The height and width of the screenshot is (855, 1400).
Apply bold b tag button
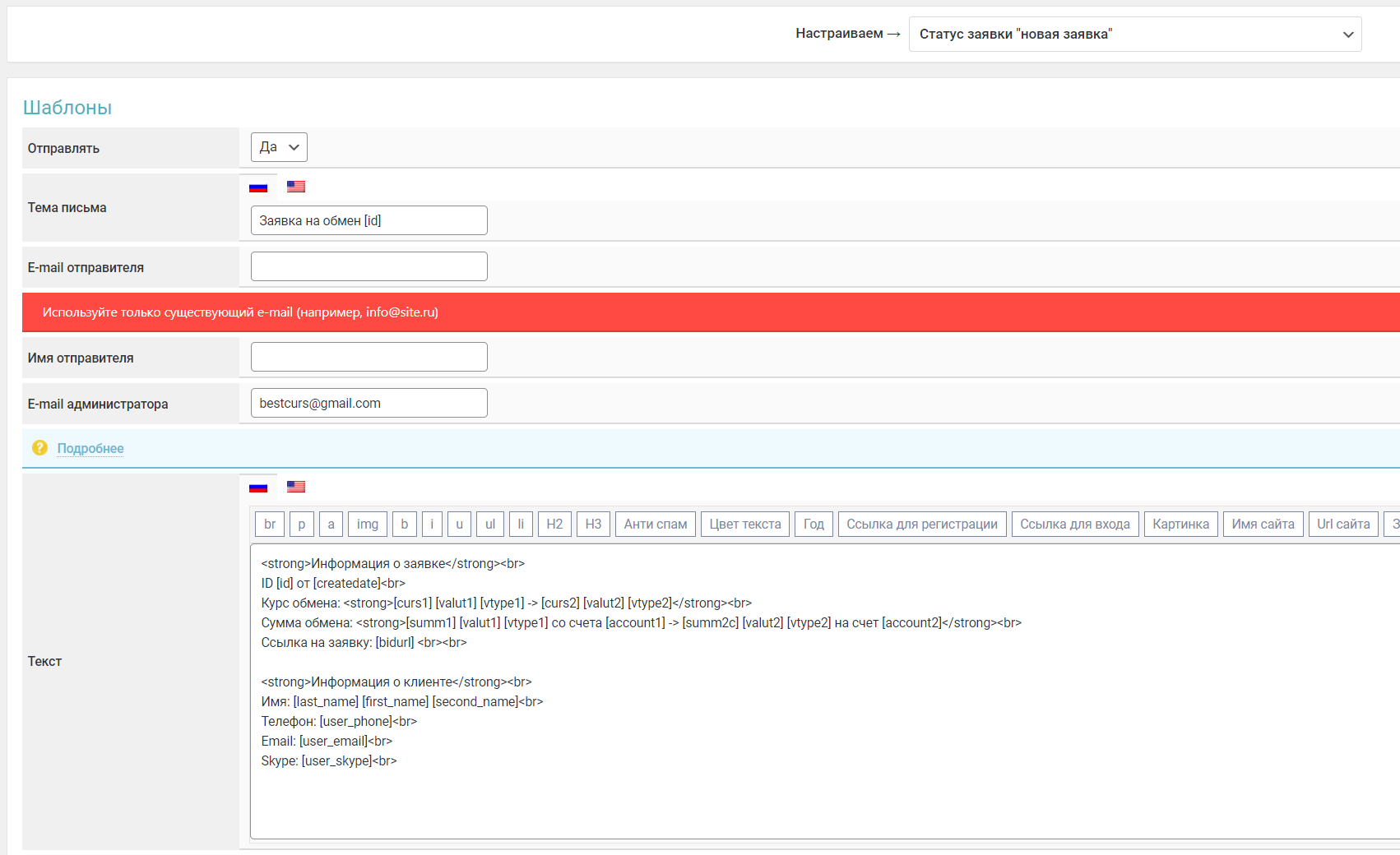pos(405,525)
